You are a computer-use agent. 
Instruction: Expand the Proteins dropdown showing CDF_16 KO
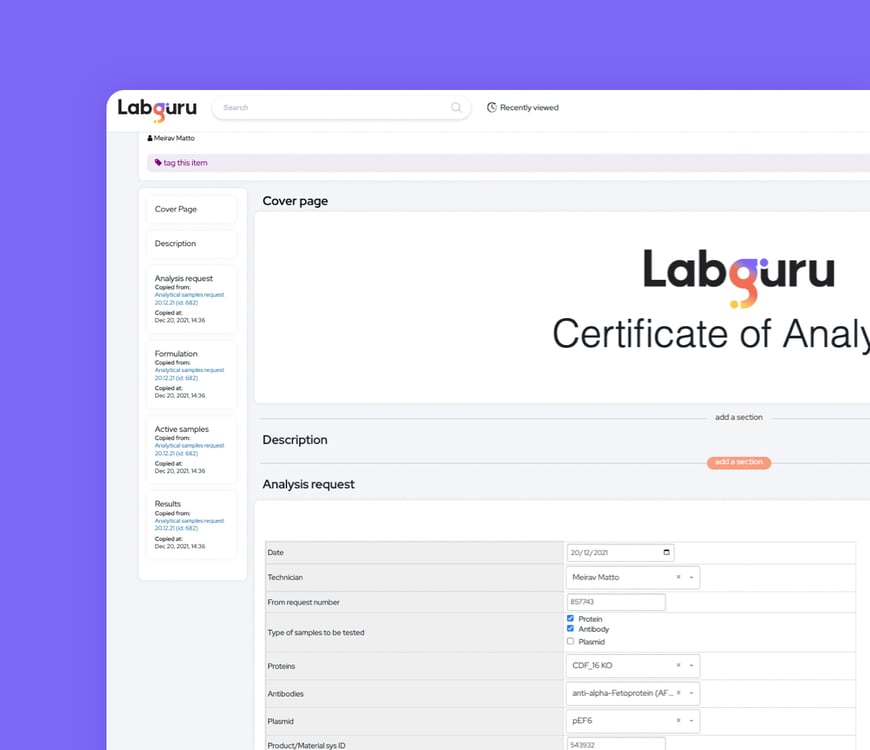point(690,665)
